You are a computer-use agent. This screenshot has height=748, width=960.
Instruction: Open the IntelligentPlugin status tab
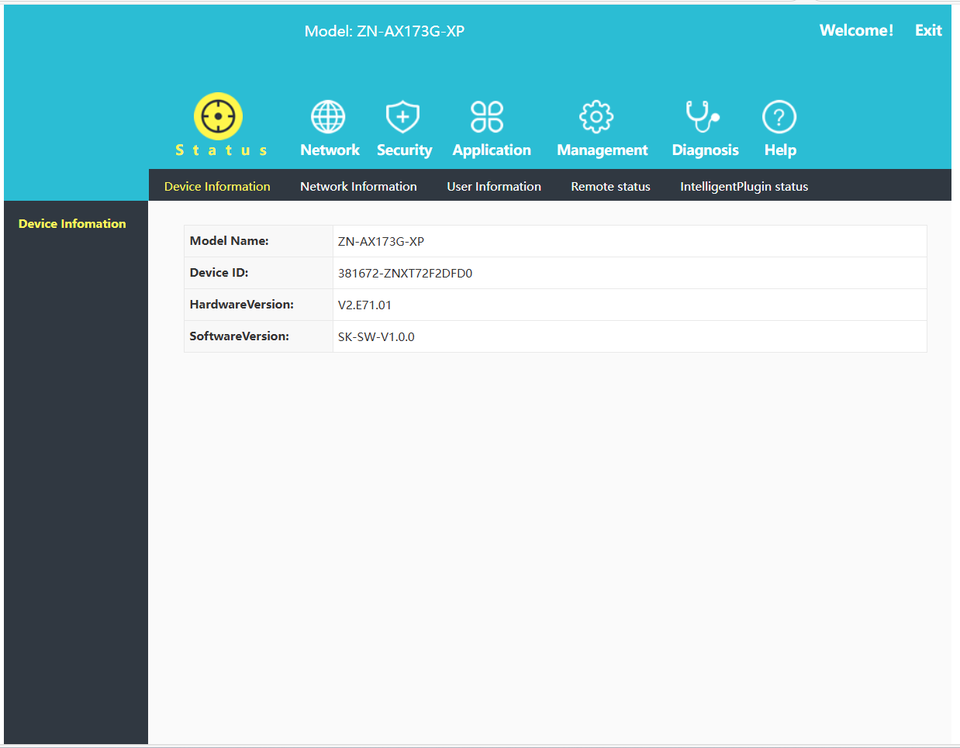[x=744, y=186]
